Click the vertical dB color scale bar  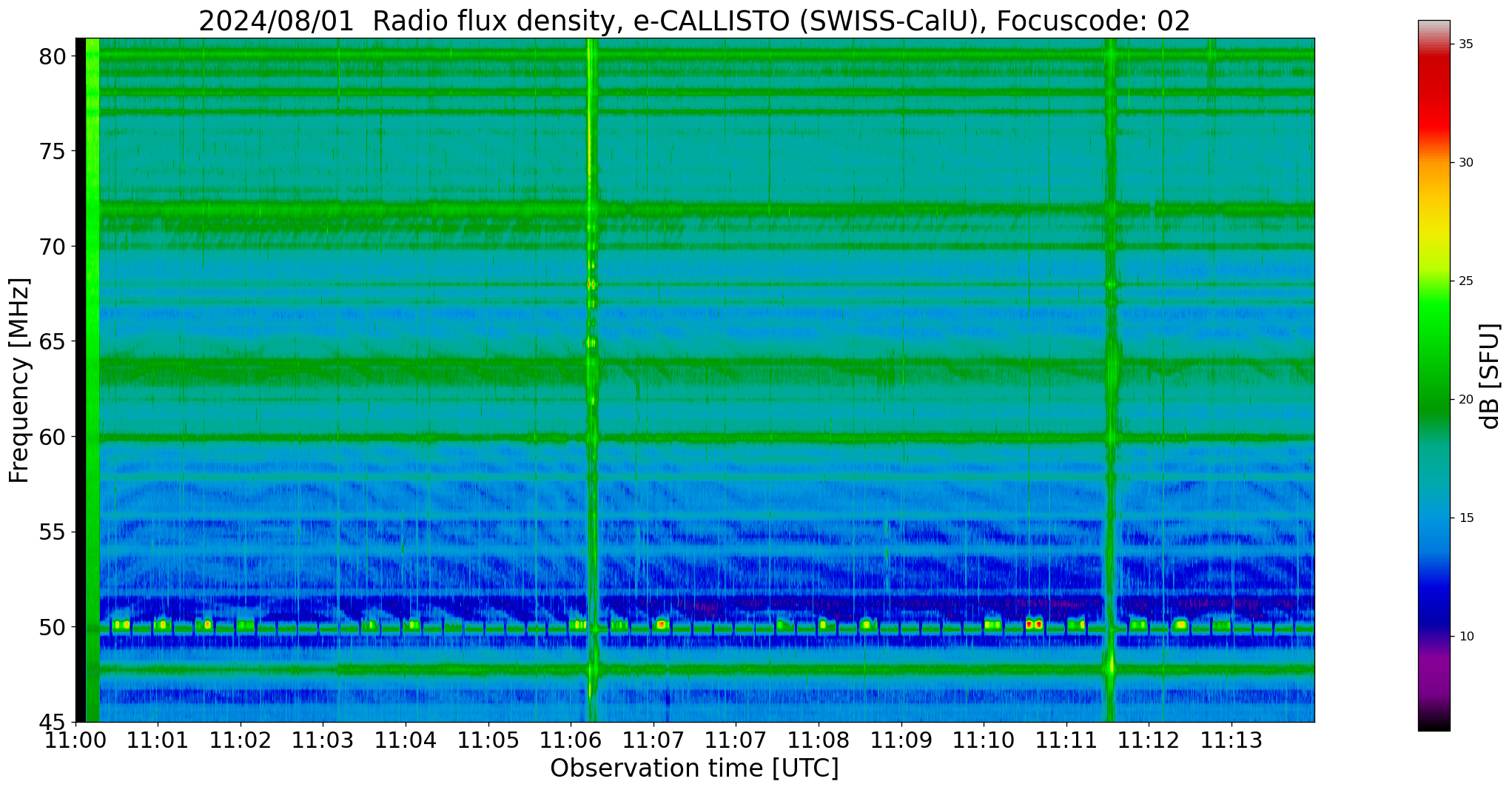(1434, 375)
